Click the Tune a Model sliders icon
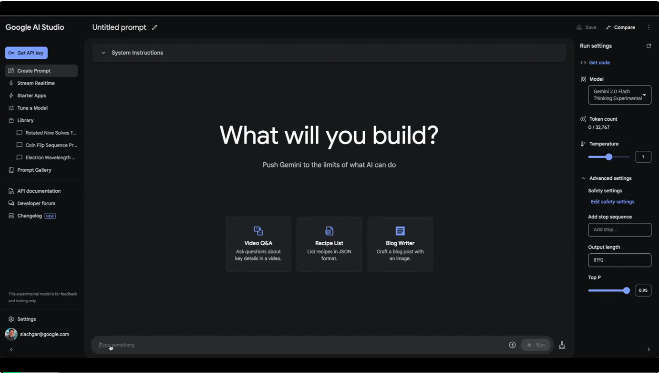659x373 pixels. [11, 108]
